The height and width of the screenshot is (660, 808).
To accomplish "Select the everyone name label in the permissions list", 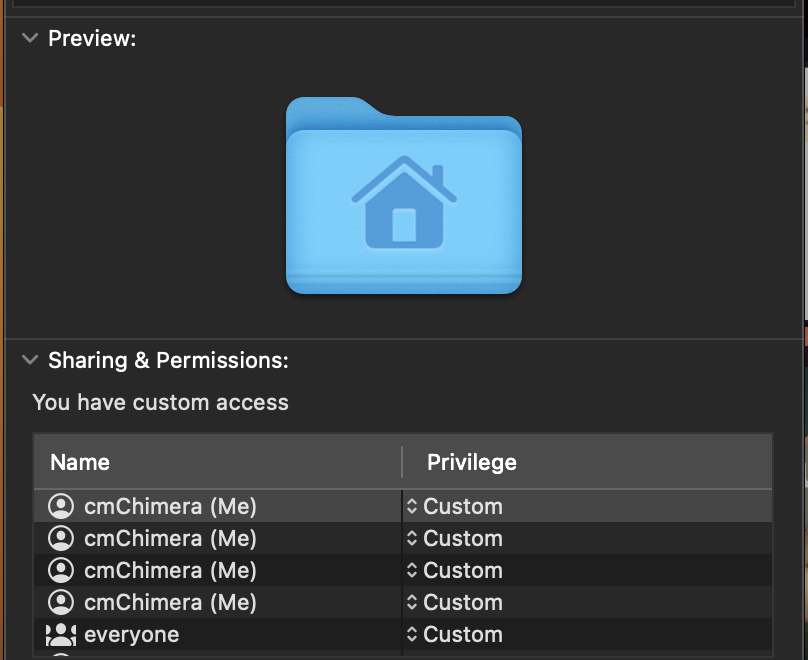I will (x=132, y=634).
